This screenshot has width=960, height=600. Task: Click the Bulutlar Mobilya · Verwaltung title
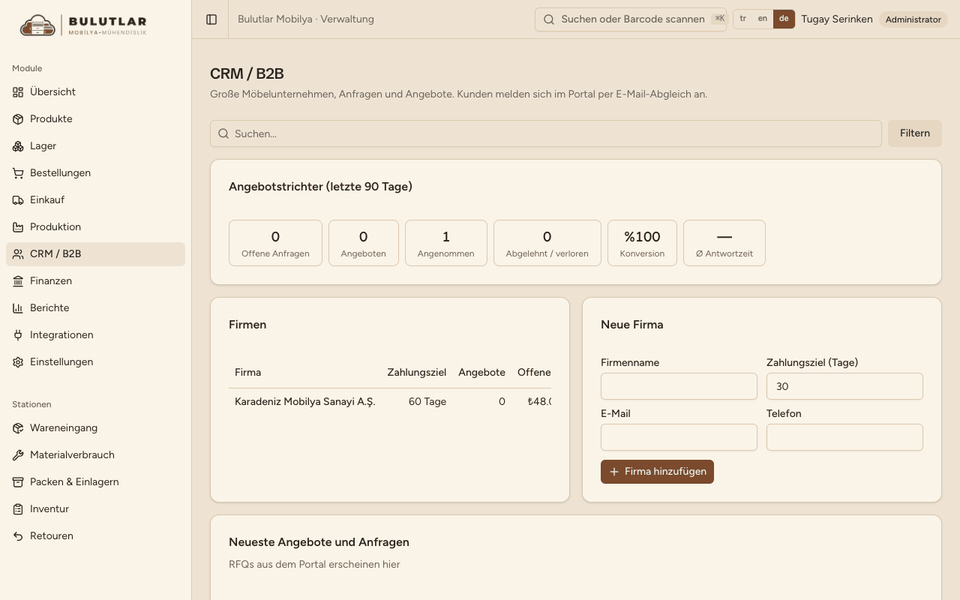[x=306, y=19]
